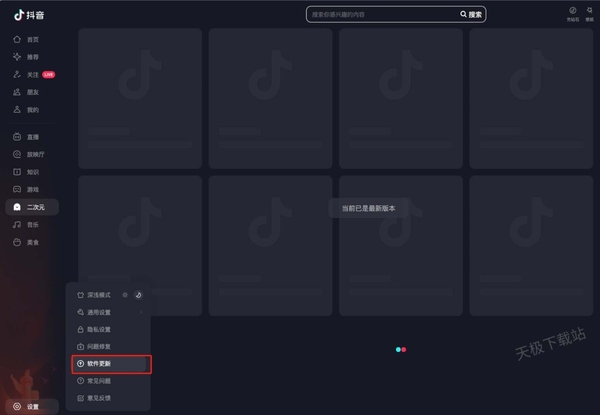Open 音乐 music category
Image resolution: width=600 pixels, height=415 pixels.
(x=32, y=225)
